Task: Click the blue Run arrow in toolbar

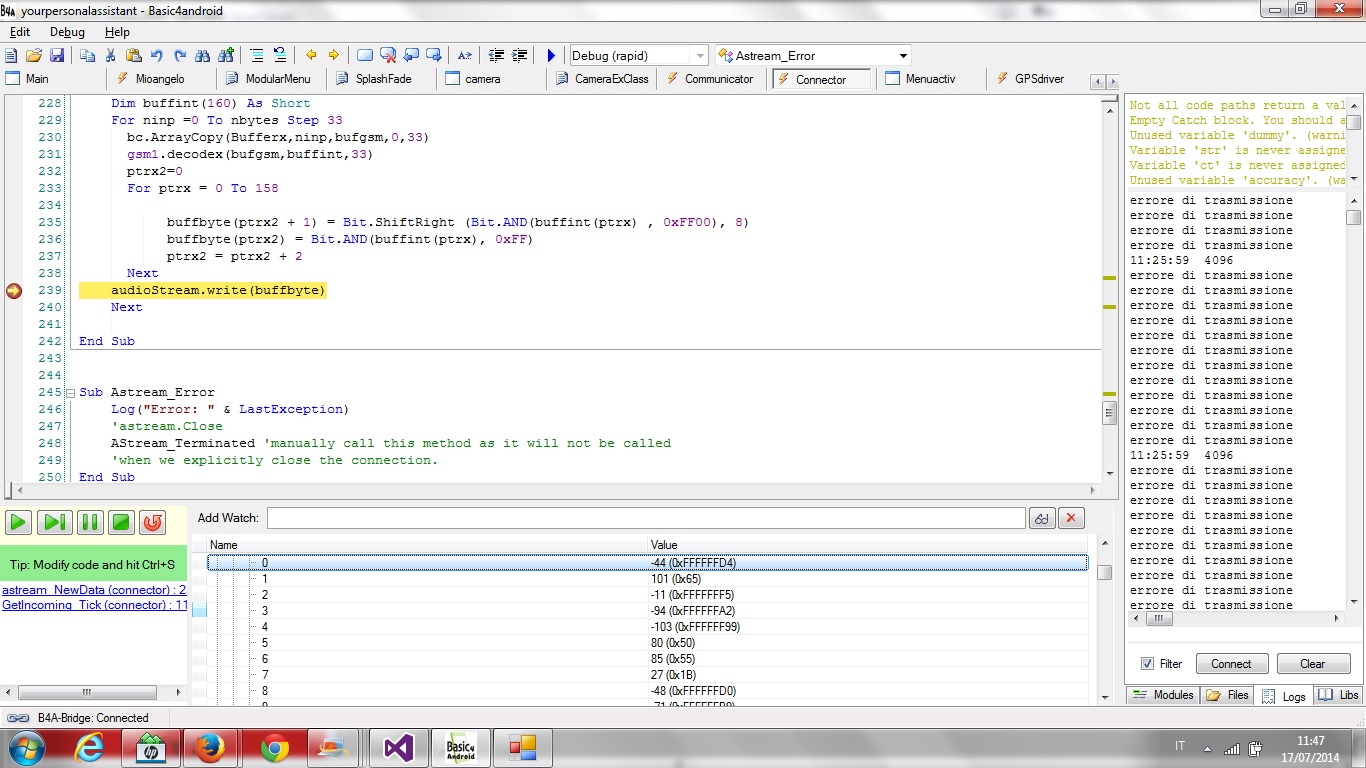Action: (551, 56)
